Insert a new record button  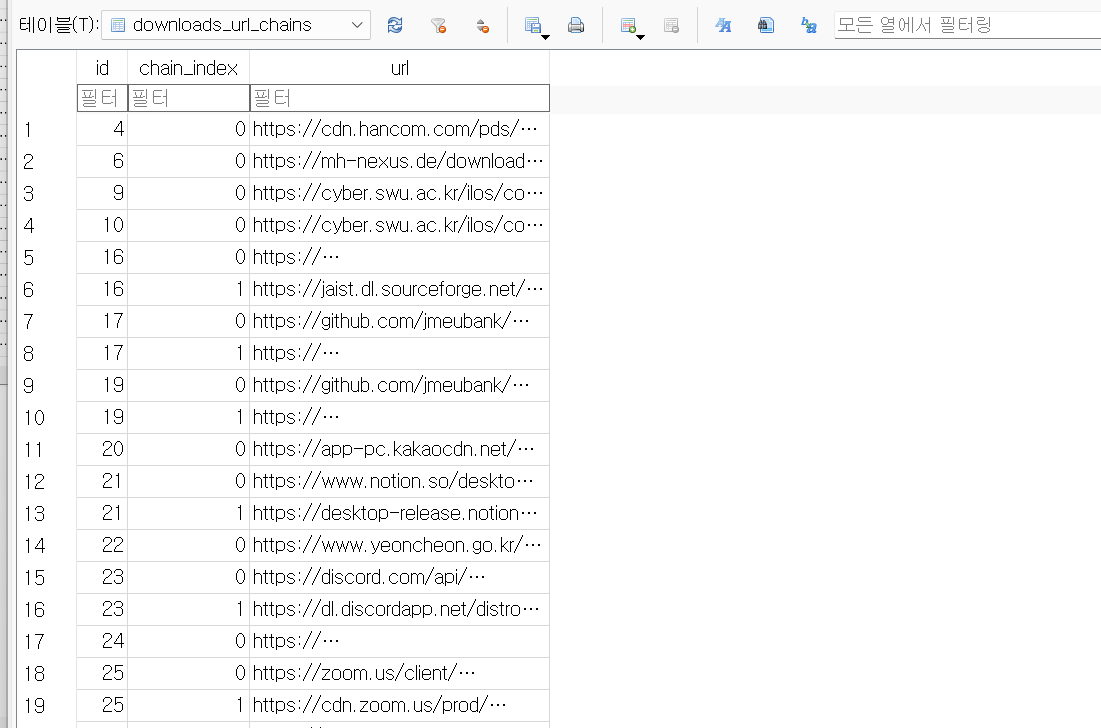pos(632,26)
